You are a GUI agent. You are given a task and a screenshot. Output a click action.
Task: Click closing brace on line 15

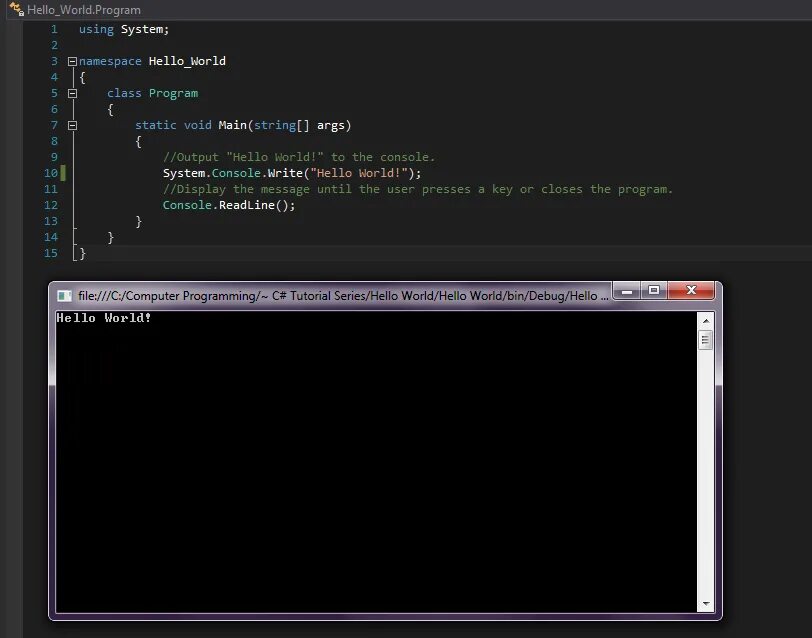click(82, 253)
